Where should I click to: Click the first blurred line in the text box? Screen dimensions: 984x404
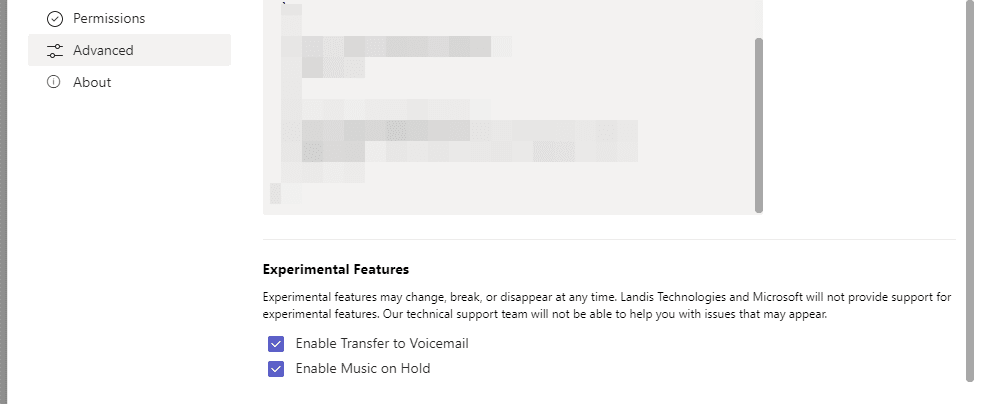(x=397, y=46)
